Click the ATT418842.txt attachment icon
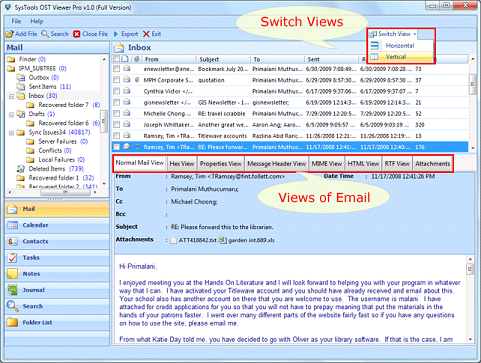The height and width of the screenshot is (363, 481). pyautogui.click(x=173, y=240)
